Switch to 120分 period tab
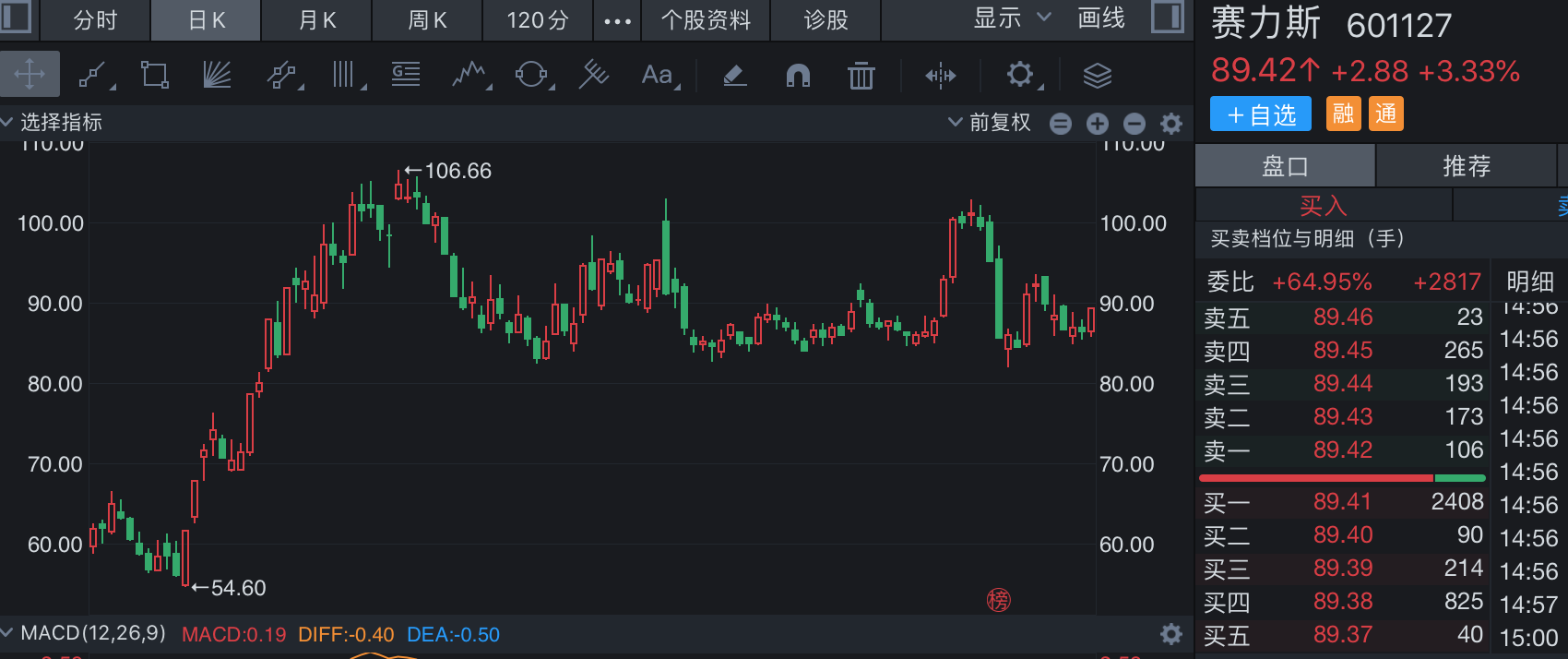The image size is (1568, 659). coord(538,20)
